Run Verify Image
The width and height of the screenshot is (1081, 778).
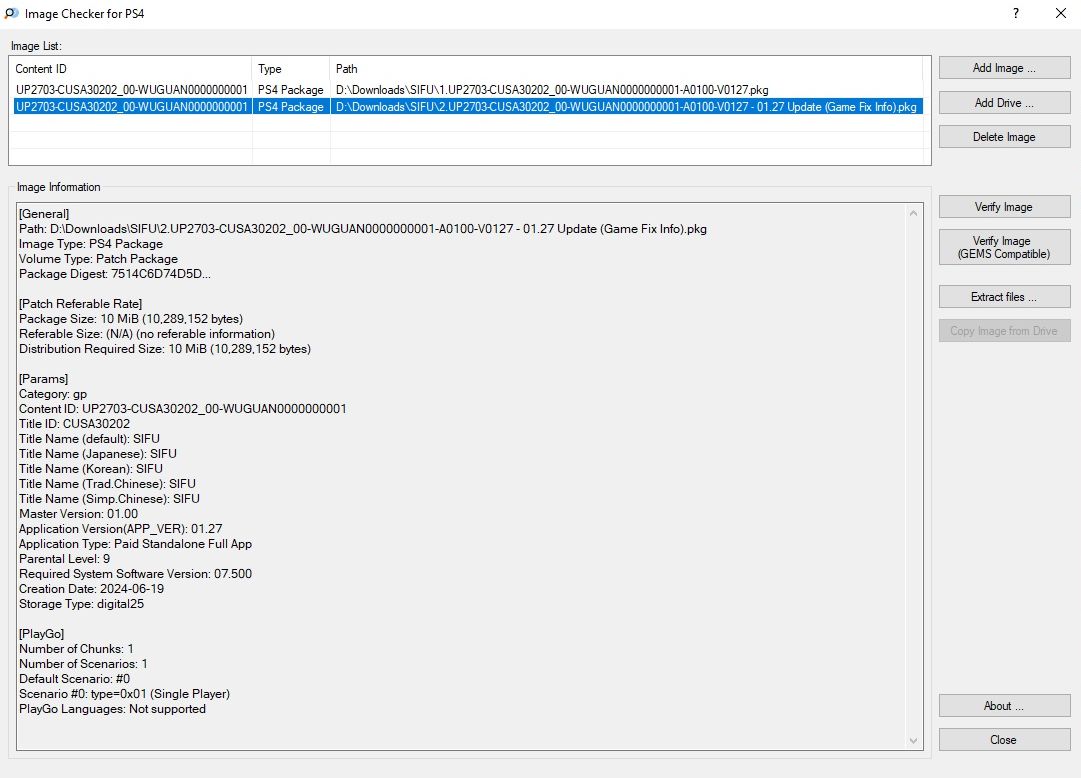click(1004, 207)
